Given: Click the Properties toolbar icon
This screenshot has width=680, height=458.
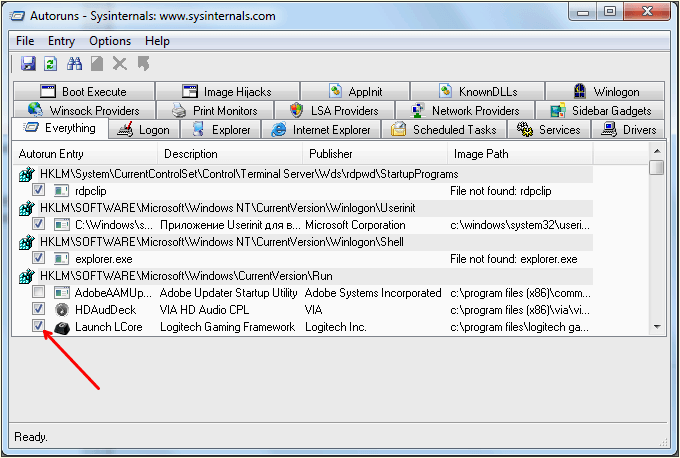Looking at the screenshot, I should (x=97, y=64).
